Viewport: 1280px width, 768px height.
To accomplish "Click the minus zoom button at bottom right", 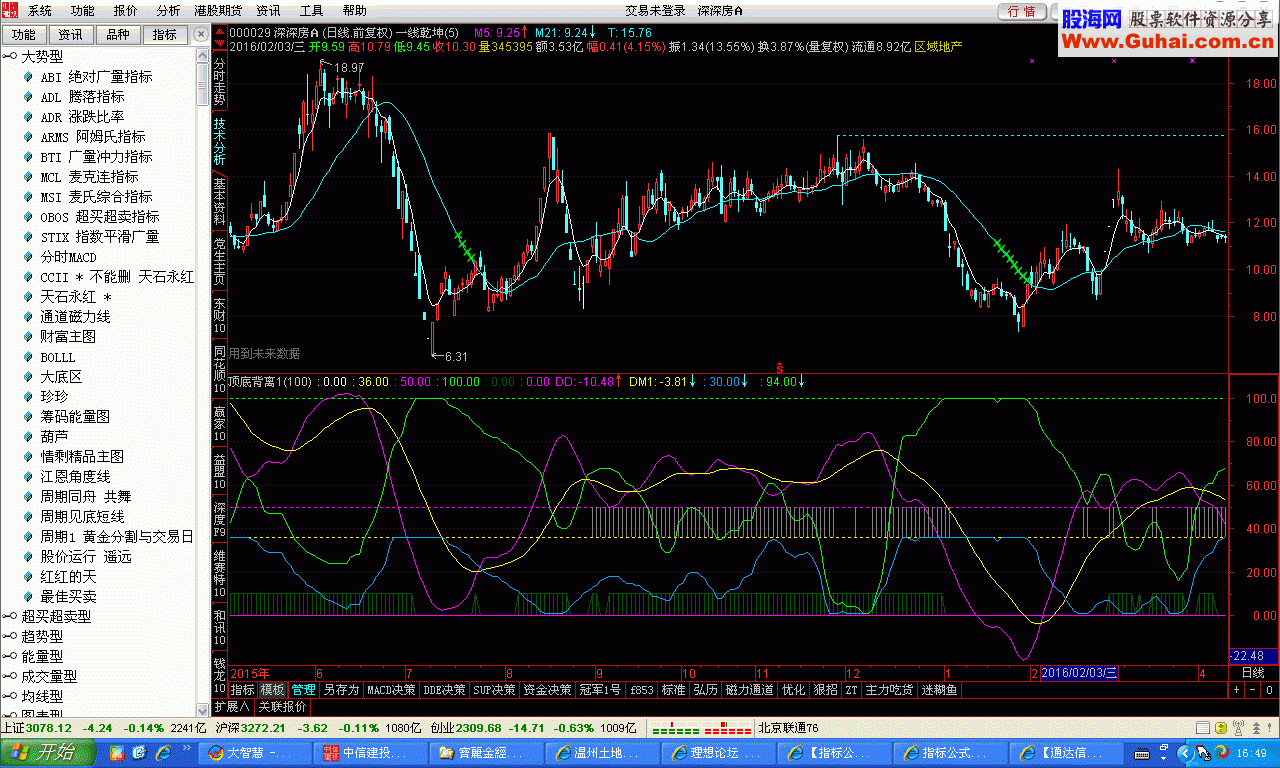I will click(x=1252, y=690).
